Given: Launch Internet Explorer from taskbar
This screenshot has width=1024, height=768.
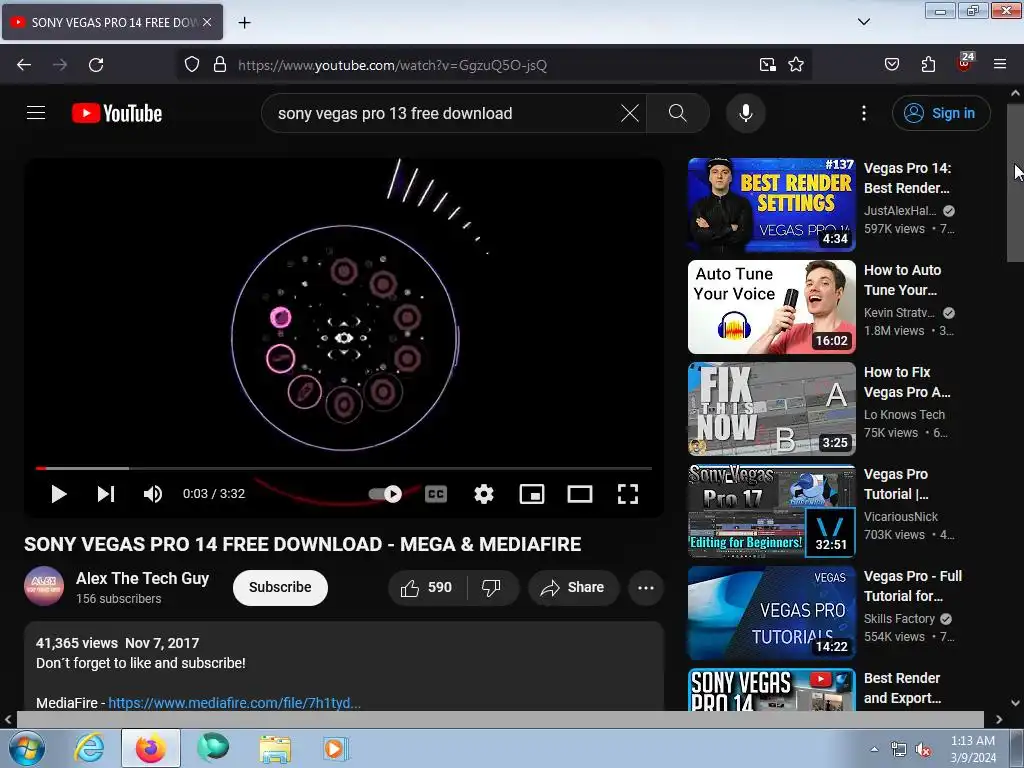Looking at the screenshot, I should pyautogui.click(x=89, y=748).
